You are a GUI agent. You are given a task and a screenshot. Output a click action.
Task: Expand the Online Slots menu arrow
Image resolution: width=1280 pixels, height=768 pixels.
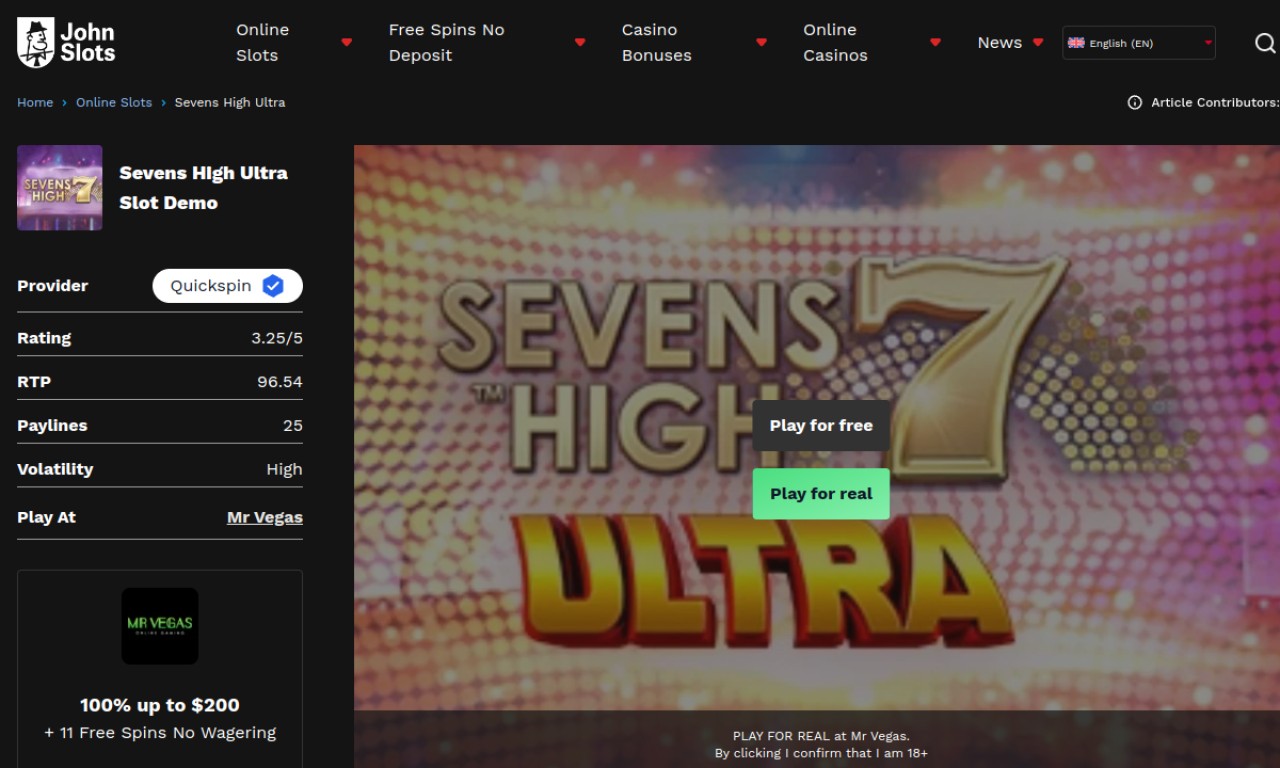pyautogui.click(x=347, y=43)
